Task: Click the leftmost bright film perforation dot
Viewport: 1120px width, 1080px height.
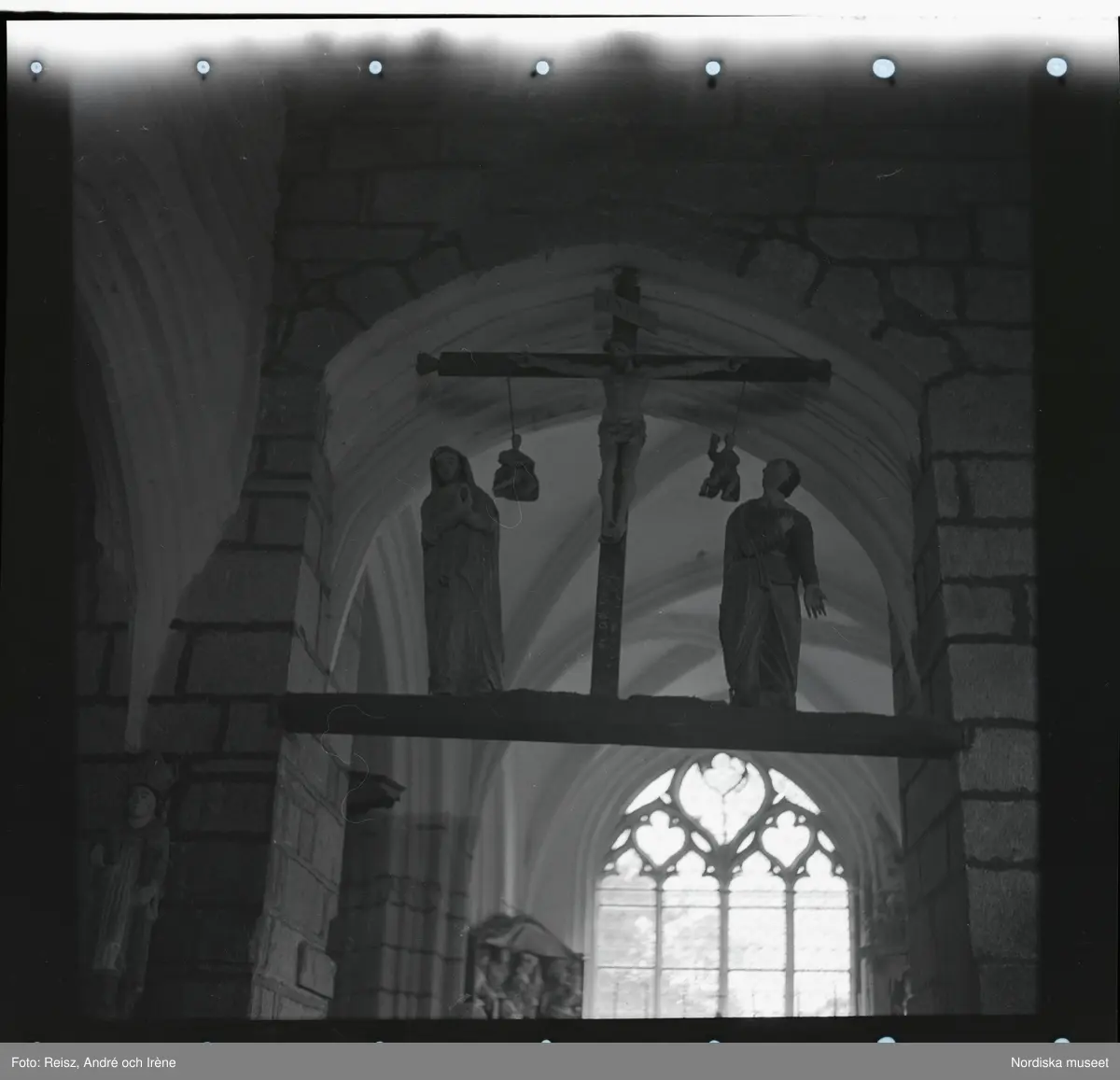Action: [36, 66]
